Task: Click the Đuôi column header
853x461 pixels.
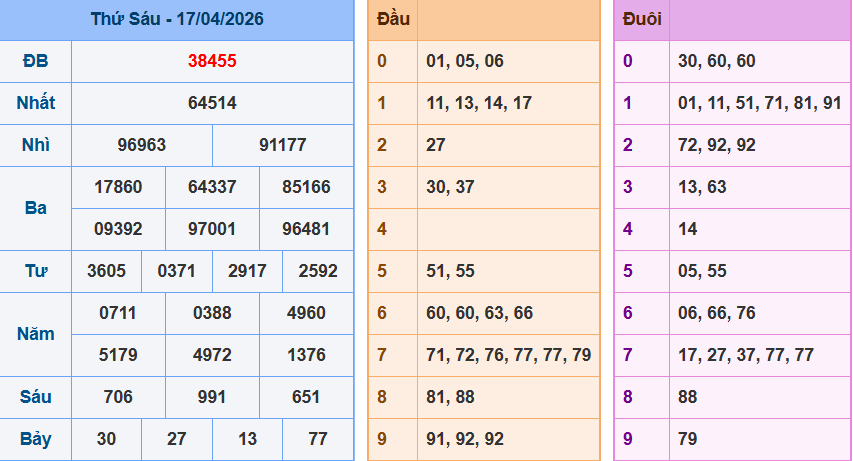Action: [642, 20]
